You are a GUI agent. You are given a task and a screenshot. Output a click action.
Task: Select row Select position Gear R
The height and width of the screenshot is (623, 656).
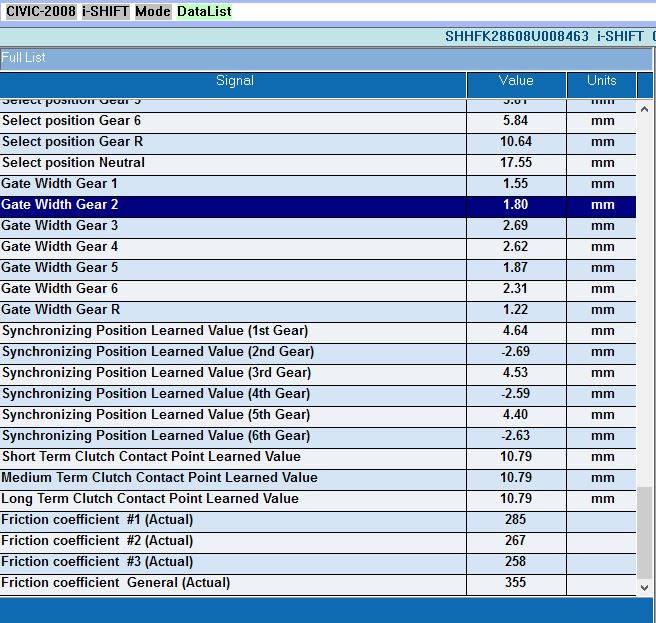[x=318, y=144]
